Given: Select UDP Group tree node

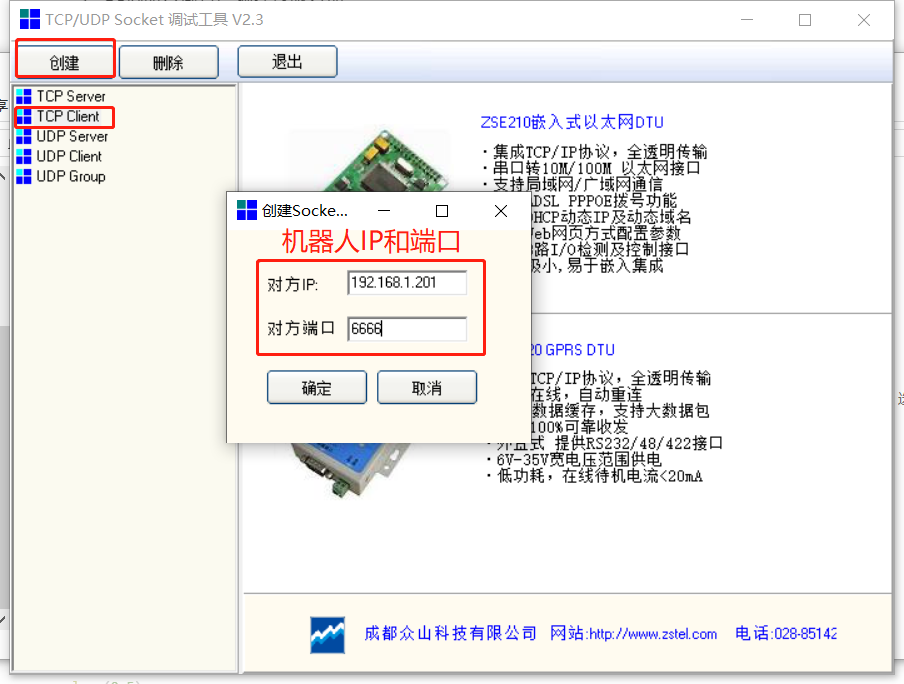Looking at the screenshot, I should click(x=70, y=176).
